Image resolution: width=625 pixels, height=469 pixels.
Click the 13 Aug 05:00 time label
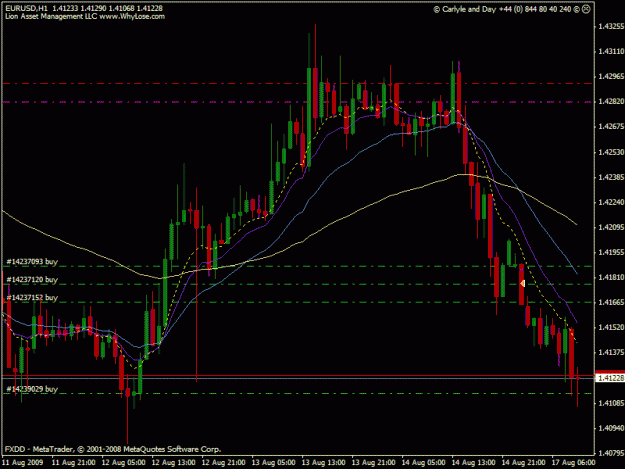click(273, 463)
